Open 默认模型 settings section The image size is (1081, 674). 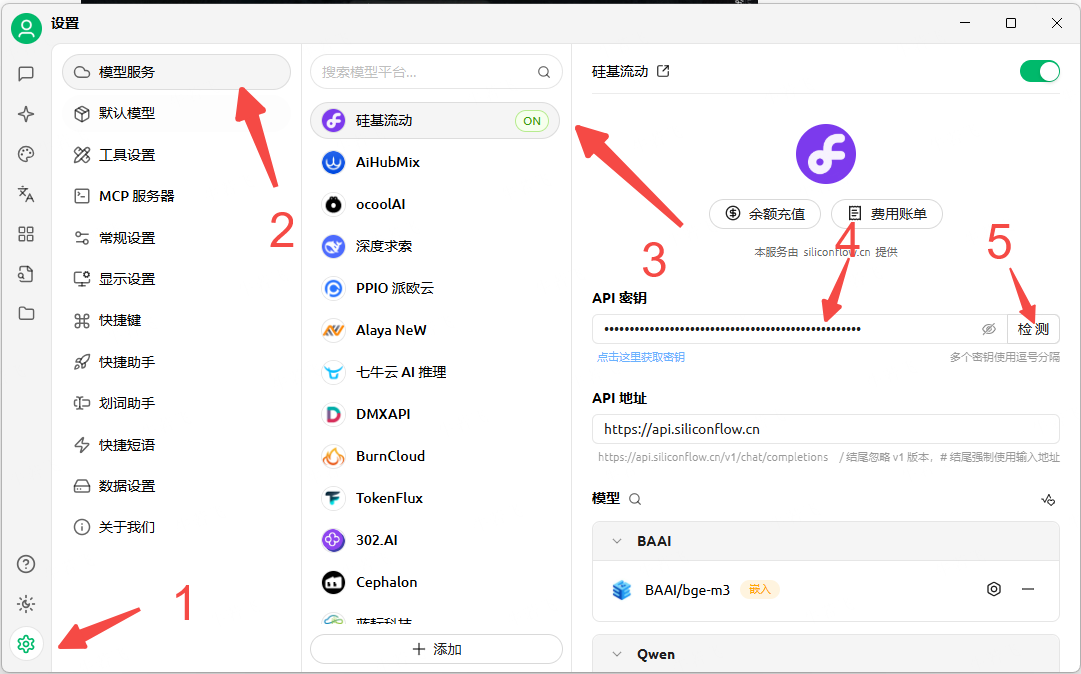pyautogui.click(x=176, y=114)
